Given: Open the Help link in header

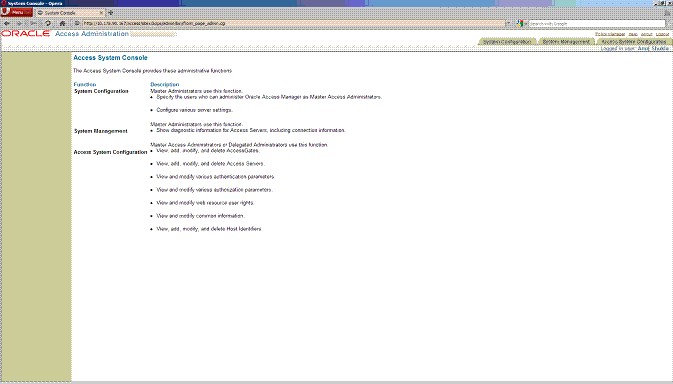Looking at the screenshot, I should tap(633, 34).
